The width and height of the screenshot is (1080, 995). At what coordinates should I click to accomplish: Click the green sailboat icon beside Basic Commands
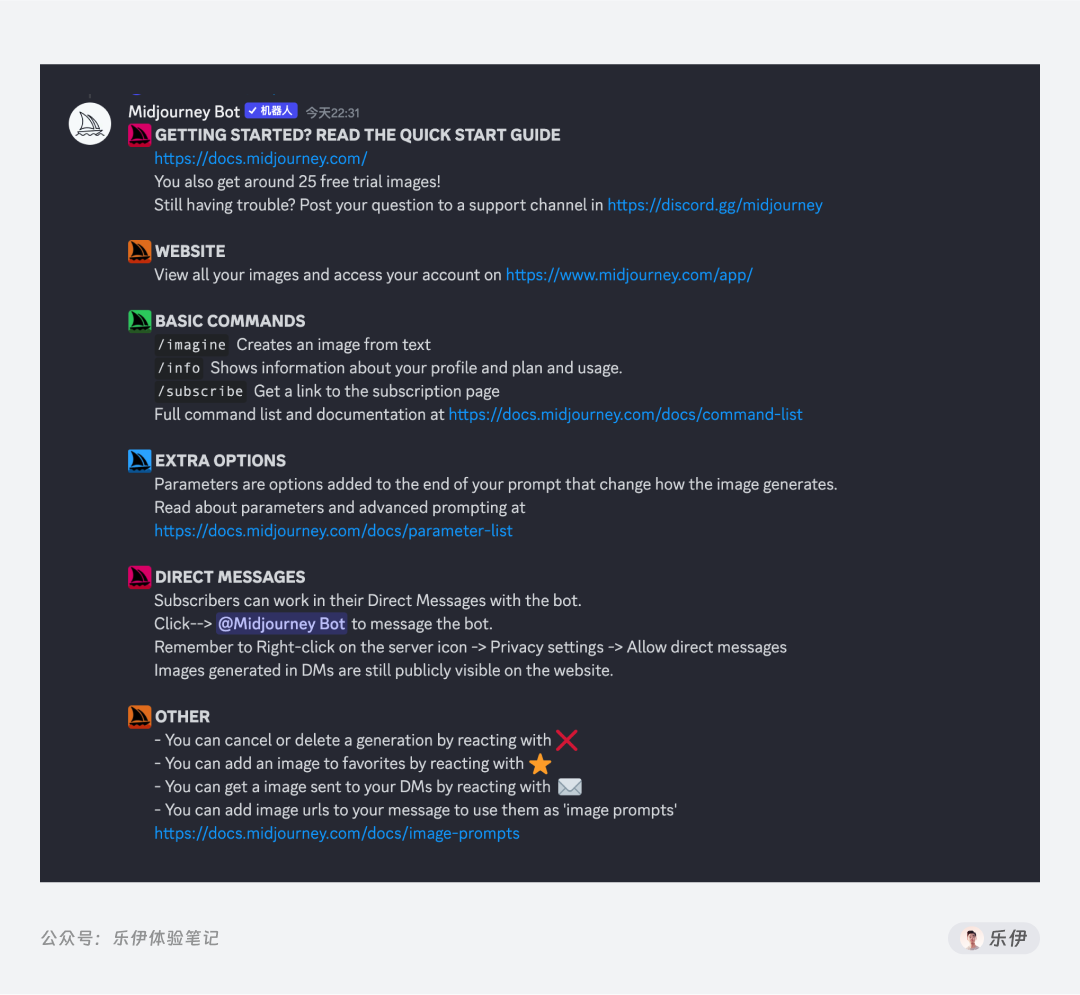tap(139, 321)
